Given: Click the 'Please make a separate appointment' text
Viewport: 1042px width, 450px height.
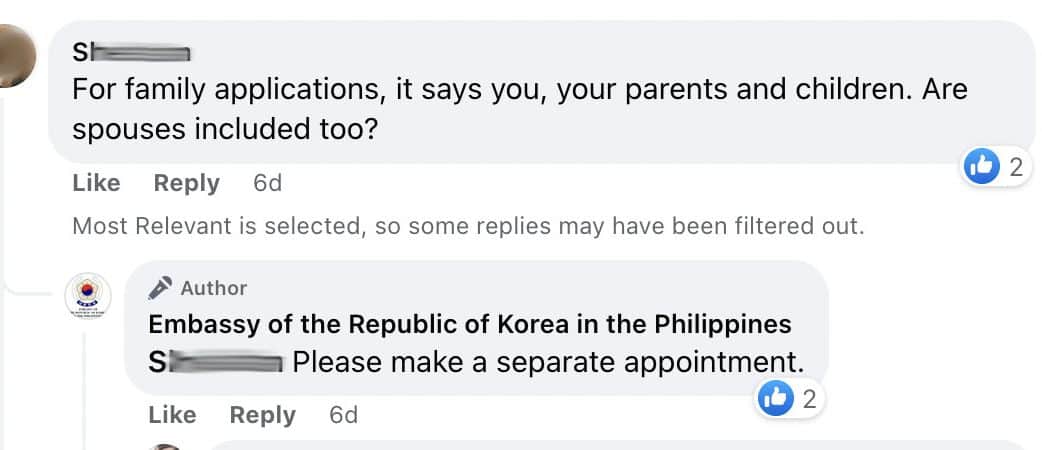Looking at the screenshot, I should pos(548,360).
